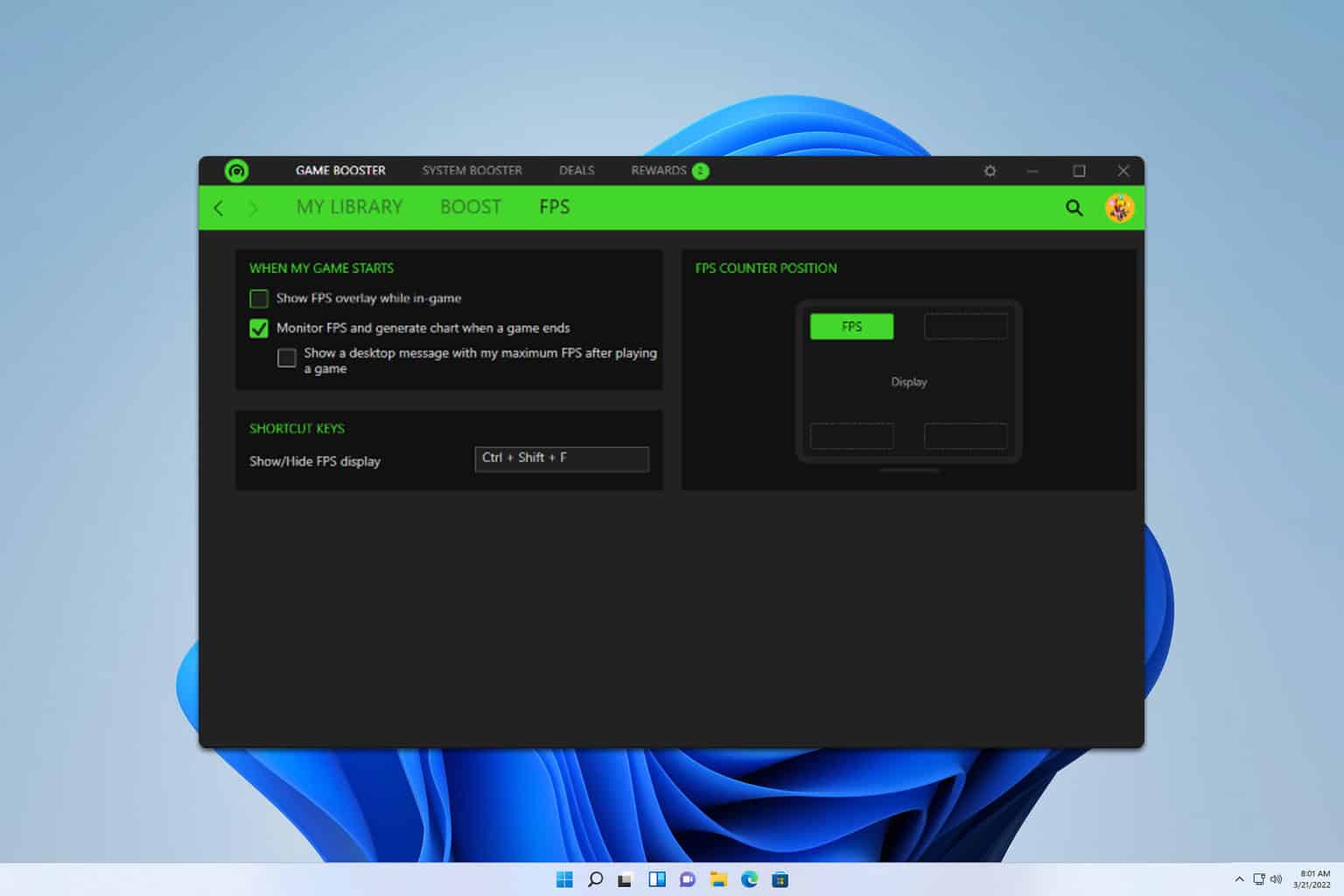Screen dimensions: 1344x896
Task: Open Task View on the taskbar
Action: click(625, 879)
